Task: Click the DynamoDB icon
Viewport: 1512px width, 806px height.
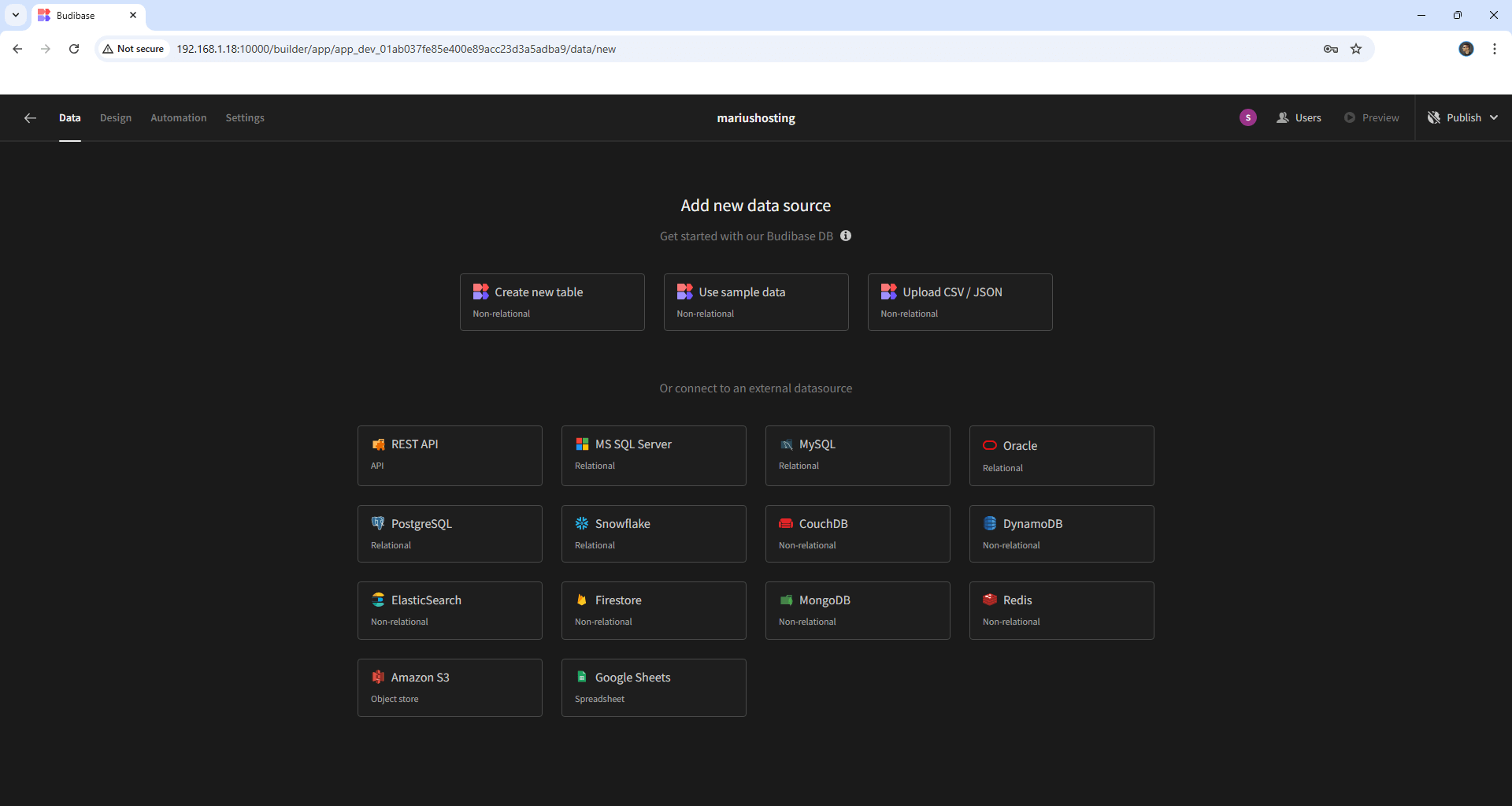Action: [x=990, y=523]
